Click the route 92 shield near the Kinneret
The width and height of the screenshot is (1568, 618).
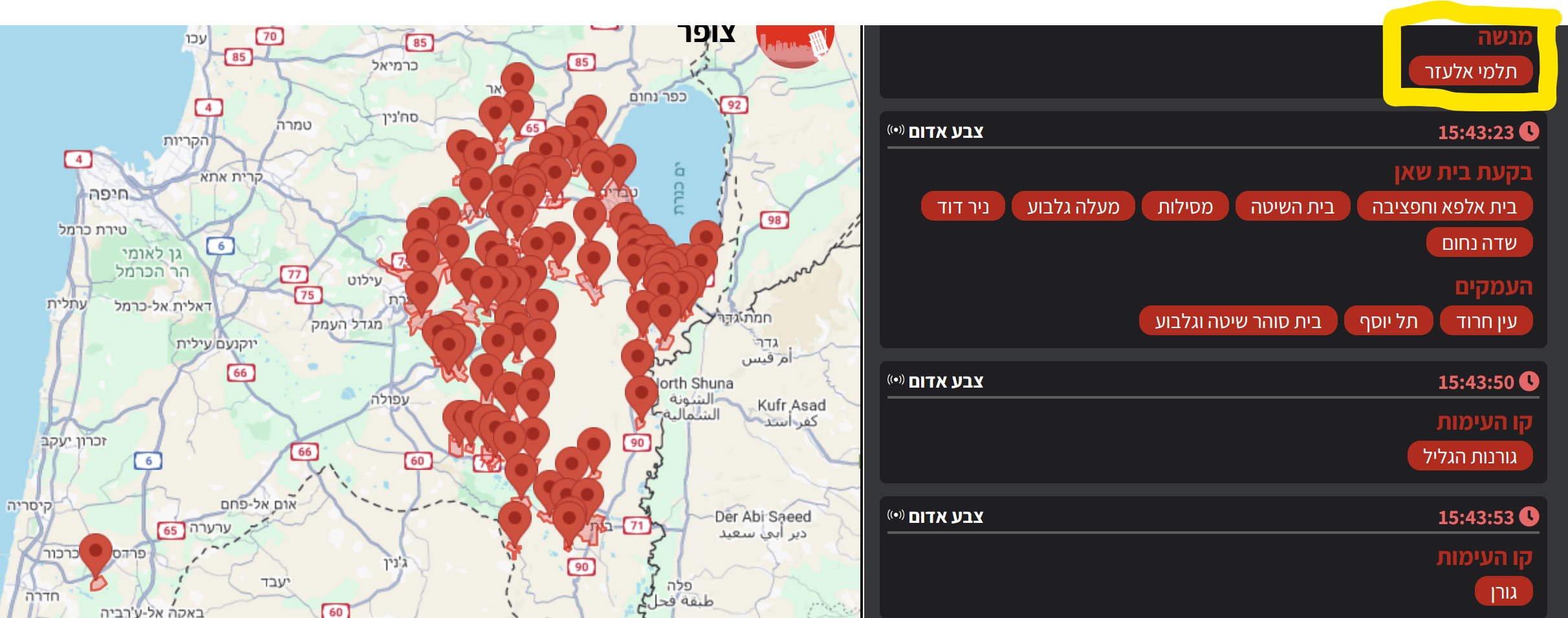pyautogui.click(x=734, y=105)
